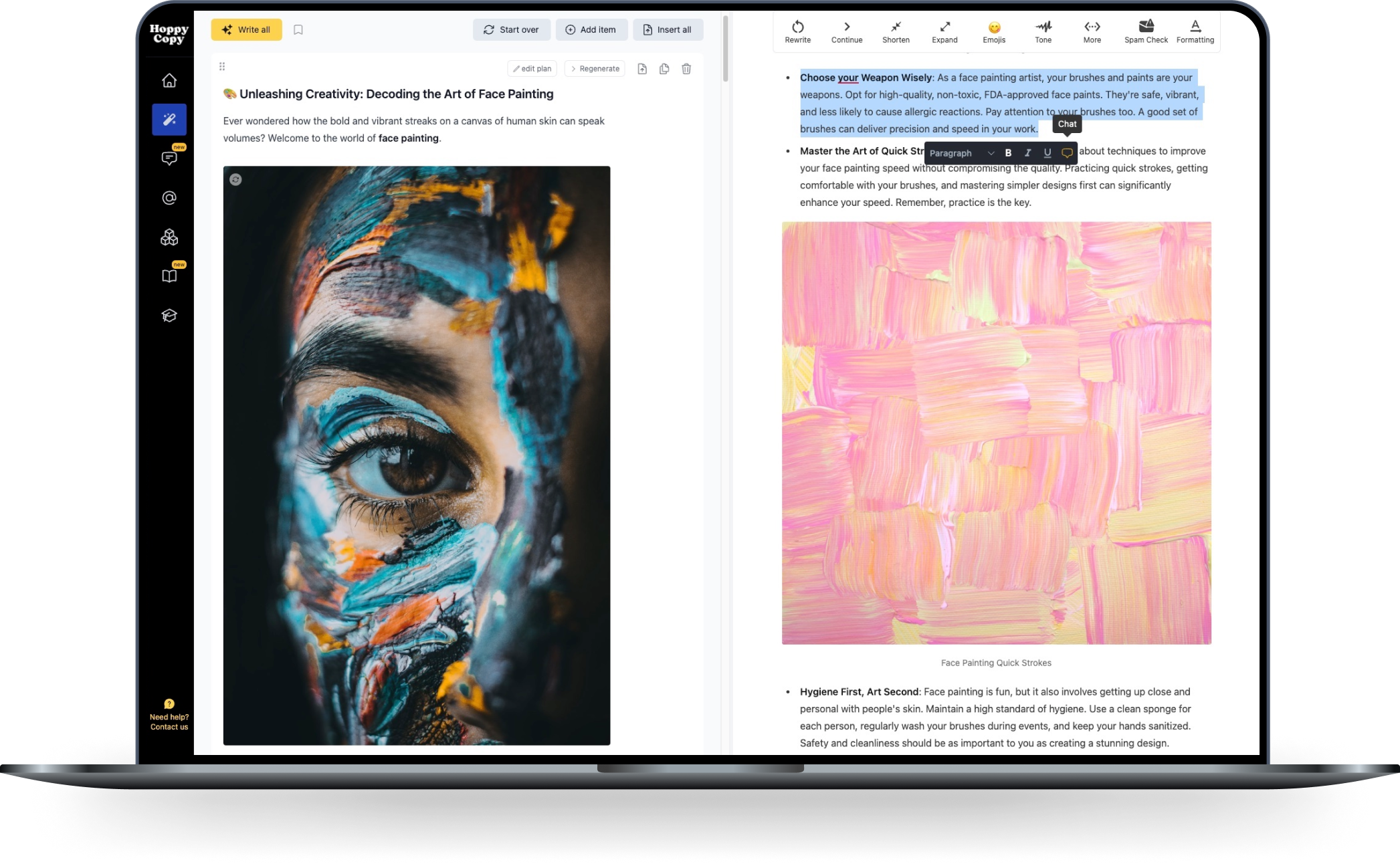
Task: Open the new library book icon
Action: click(169, 276)
